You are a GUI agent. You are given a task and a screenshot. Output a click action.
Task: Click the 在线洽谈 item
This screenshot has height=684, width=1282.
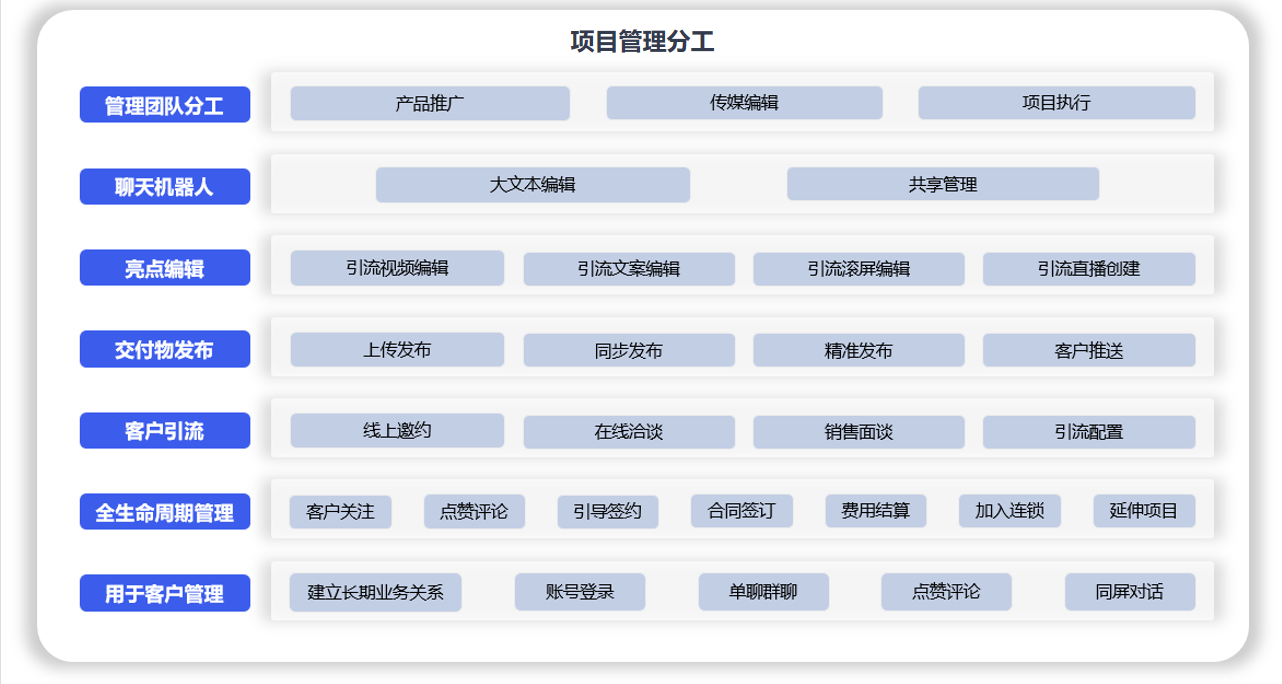[628, 432]
